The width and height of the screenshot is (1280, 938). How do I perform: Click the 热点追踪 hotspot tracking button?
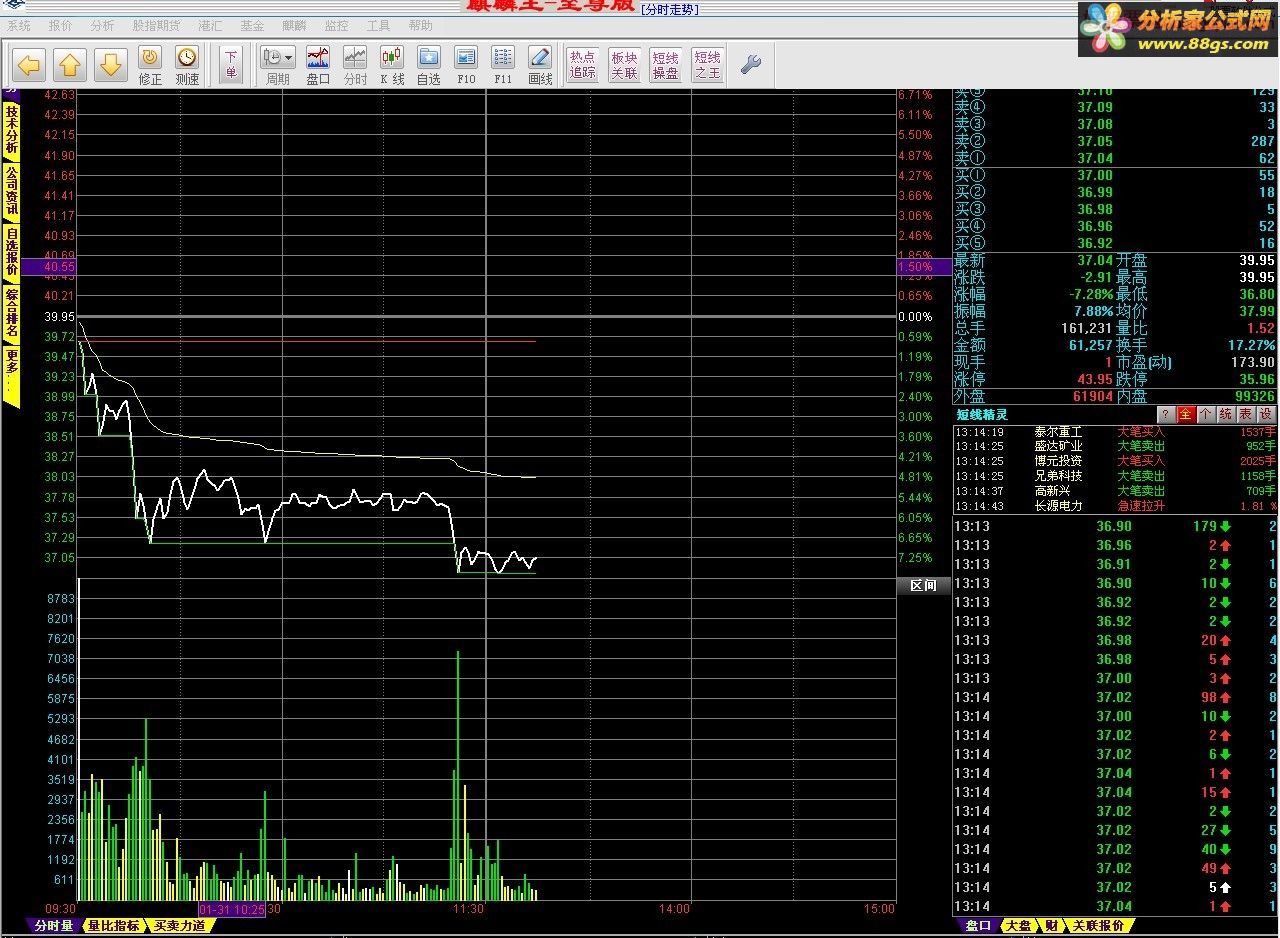point(582,65)
